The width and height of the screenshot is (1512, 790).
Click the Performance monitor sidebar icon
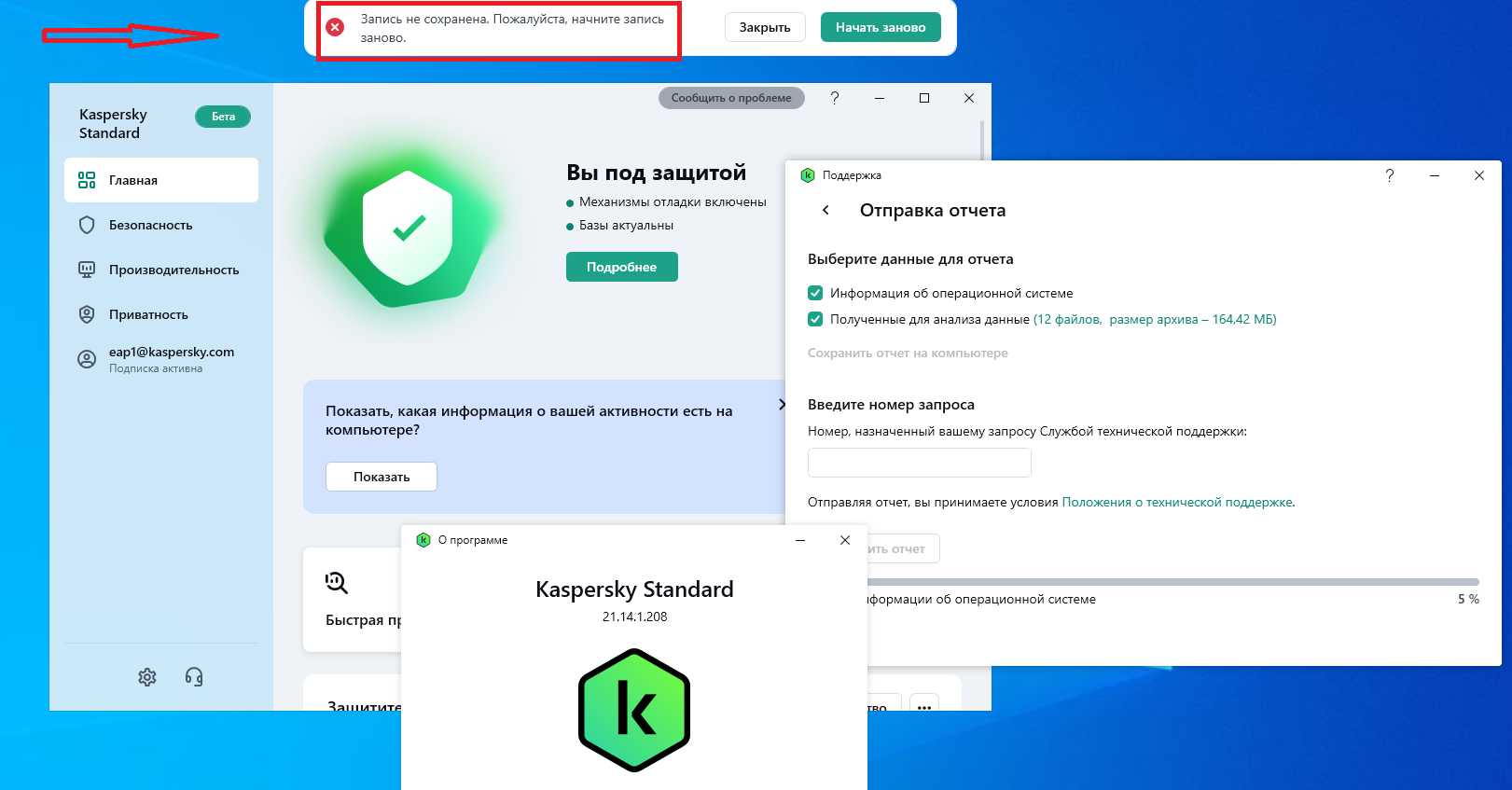[87, 270]
